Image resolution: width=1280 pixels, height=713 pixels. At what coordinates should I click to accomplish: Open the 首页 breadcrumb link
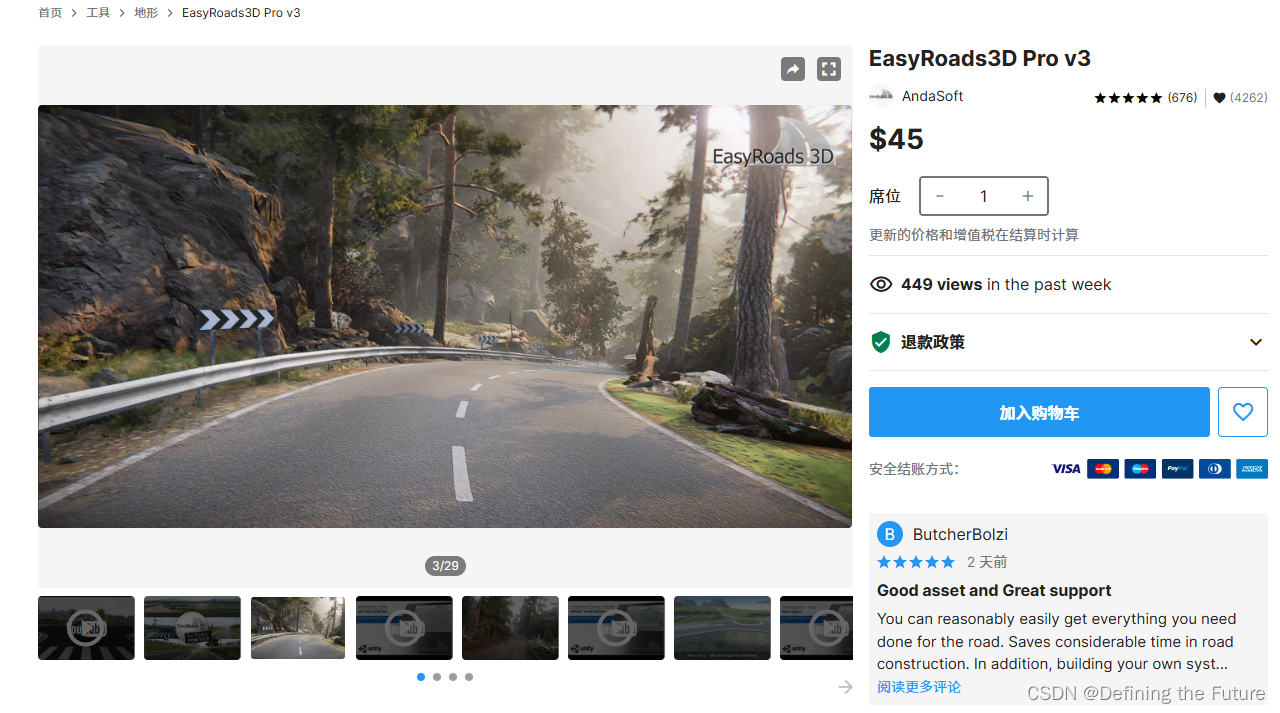click(x=50, y=13)
